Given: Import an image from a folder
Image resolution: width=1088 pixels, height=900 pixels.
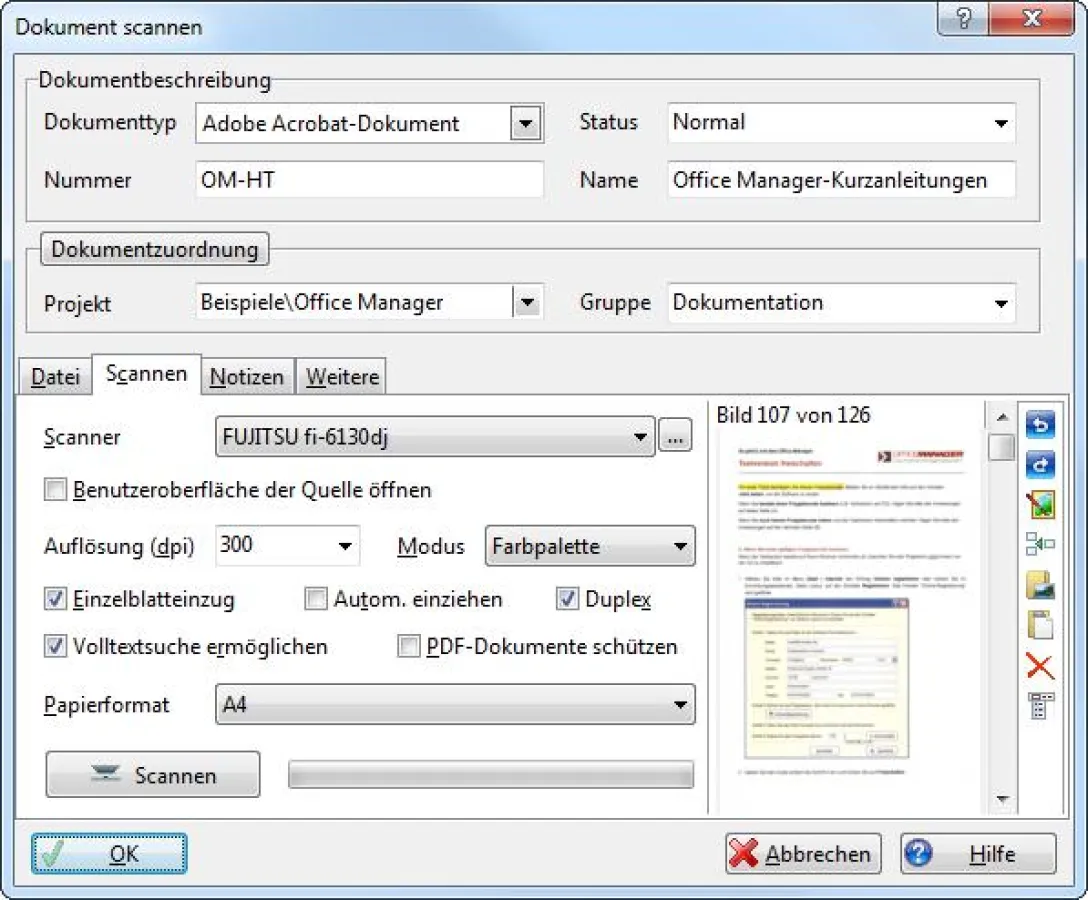Looking at the screenshot, I should click(1040, 586).
